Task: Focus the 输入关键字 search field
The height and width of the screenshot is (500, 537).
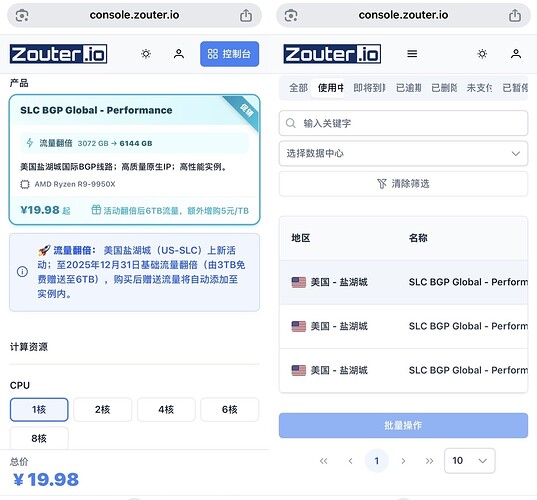Action: point(403,123)
